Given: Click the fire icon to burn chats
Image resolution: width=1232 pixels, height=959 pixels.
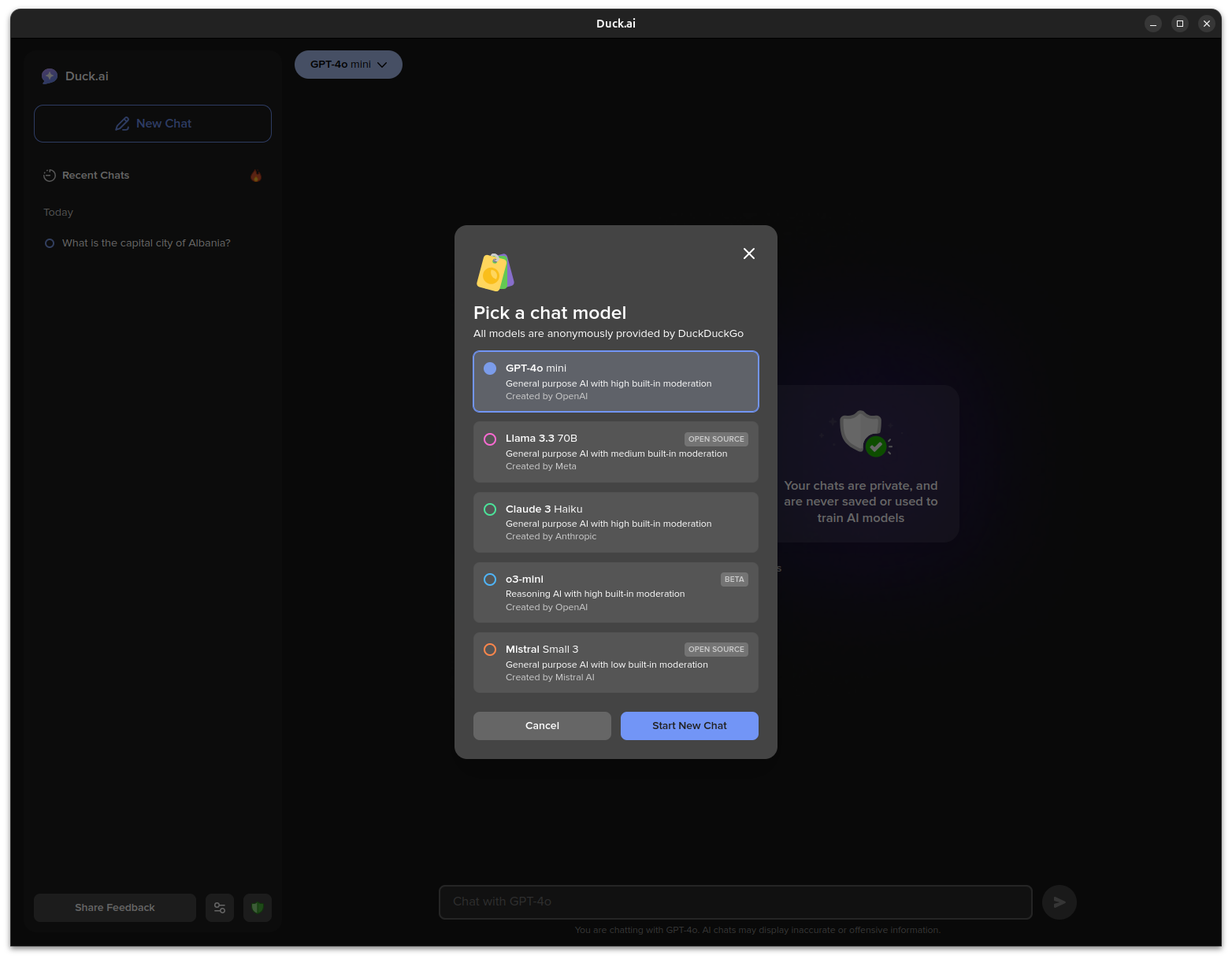Looking at the screenshot, I should point(256,176).
